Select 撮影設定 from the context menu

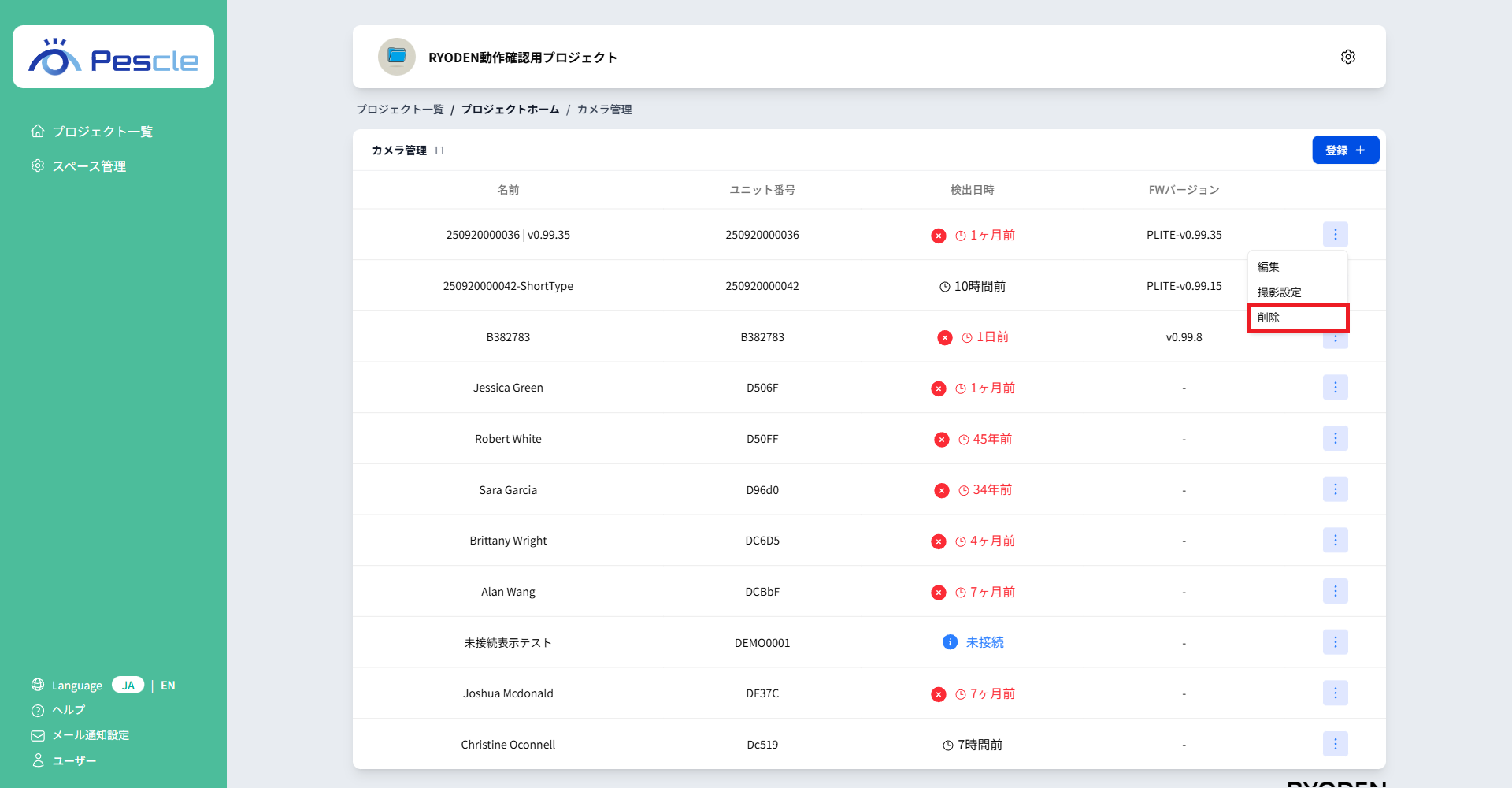[x=1280, y=292]
